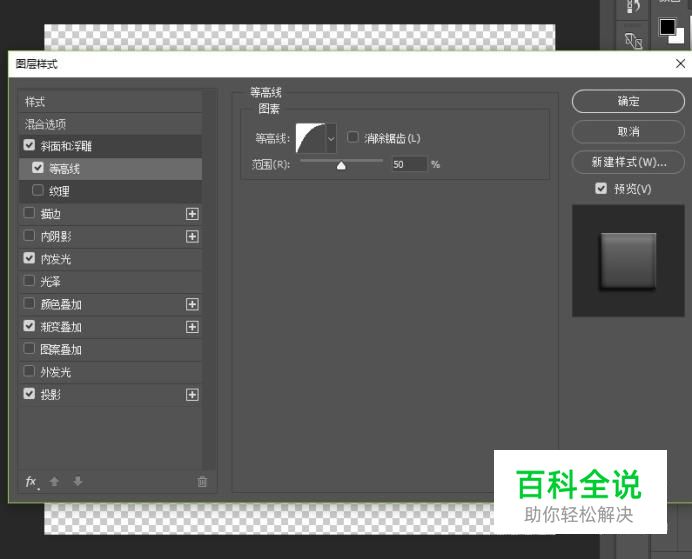Click the black foreground color swatch

point(667,26)
